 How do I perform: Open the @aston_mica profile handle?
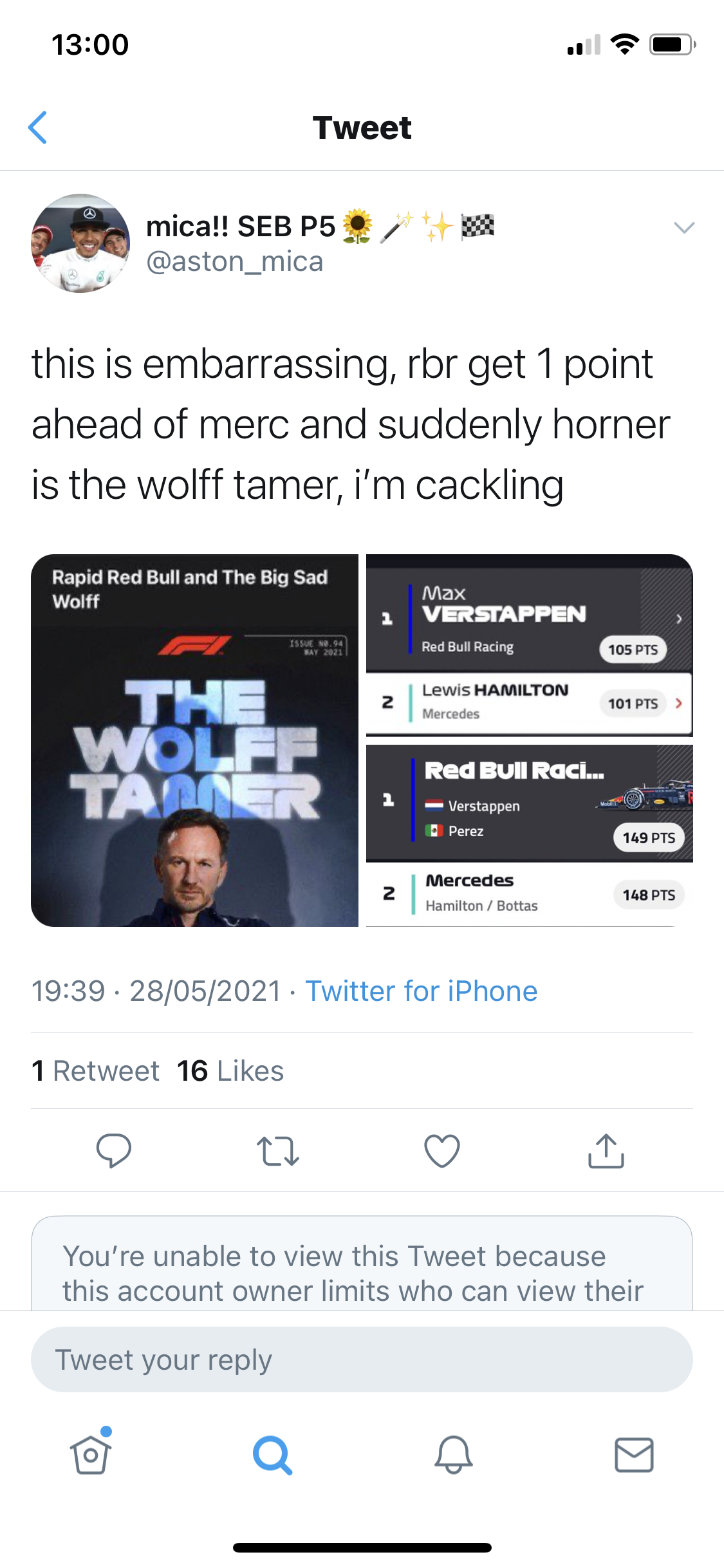point(235,262)
